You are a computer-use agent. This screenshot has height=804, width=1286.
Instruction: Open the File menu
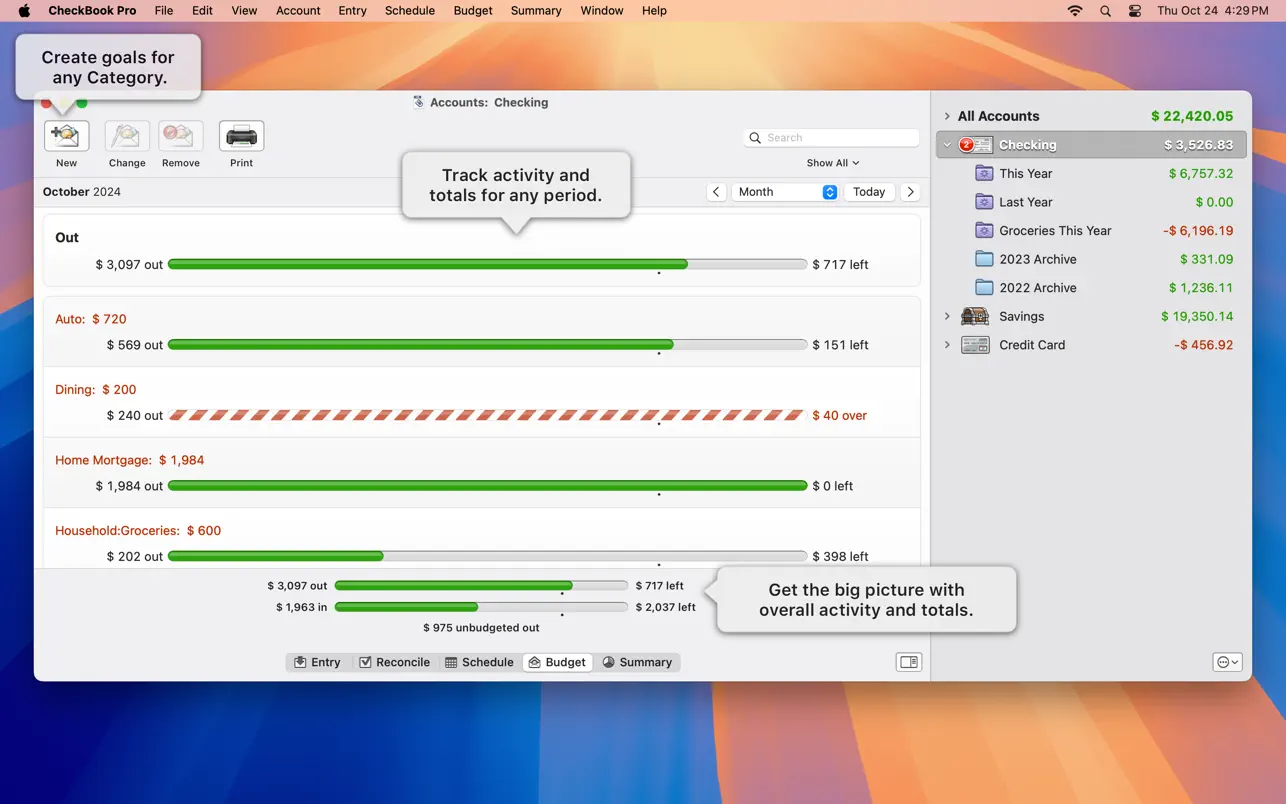click(164, 11)
